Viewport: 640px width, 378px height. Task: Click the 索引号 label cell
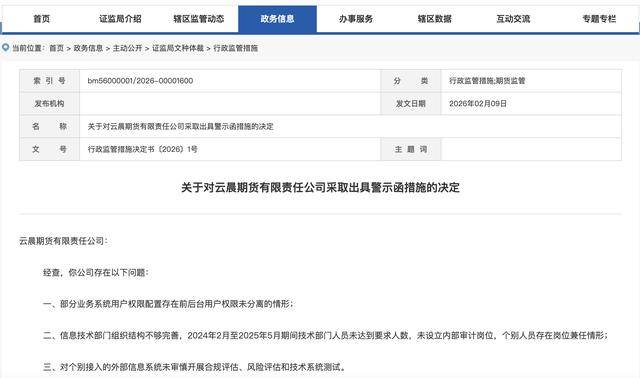point(49,81)
